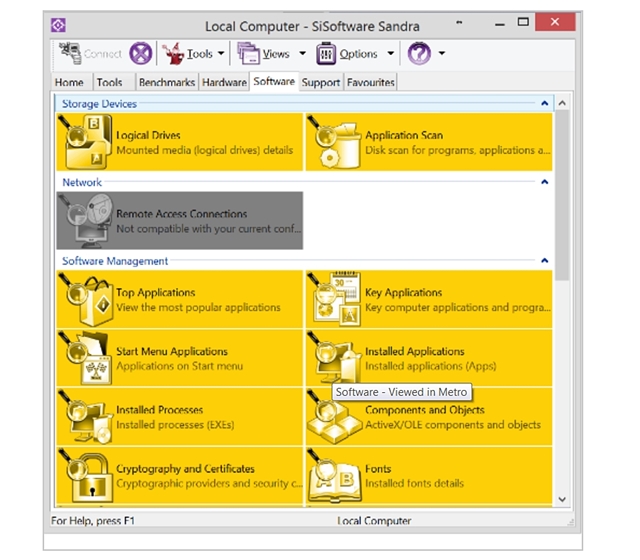640x560 pixels.
Task: Open the Installed Processes icon
Action: pos(85,417)
